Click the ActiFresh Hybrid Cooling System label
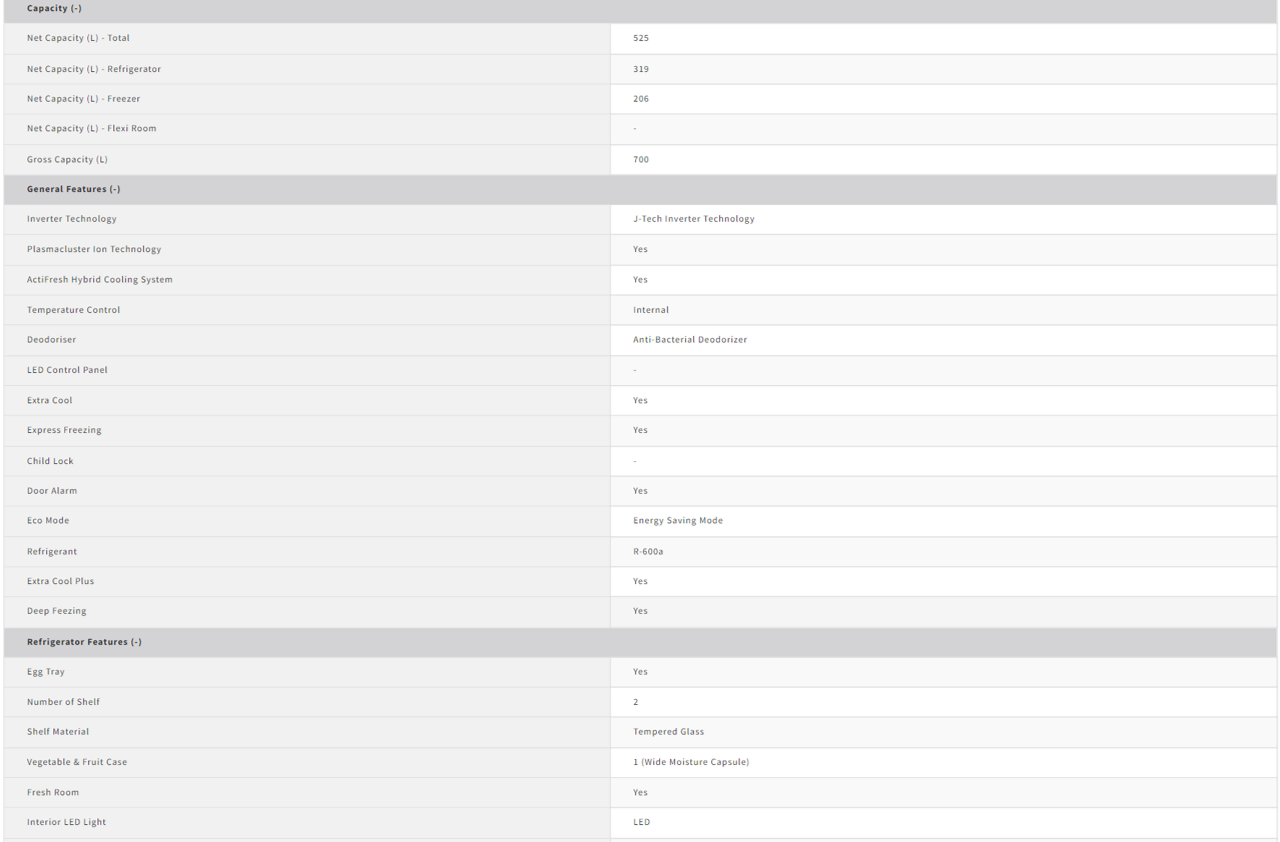The width and height of the screenshot is (1280, 842). click(x=99, y=280)
